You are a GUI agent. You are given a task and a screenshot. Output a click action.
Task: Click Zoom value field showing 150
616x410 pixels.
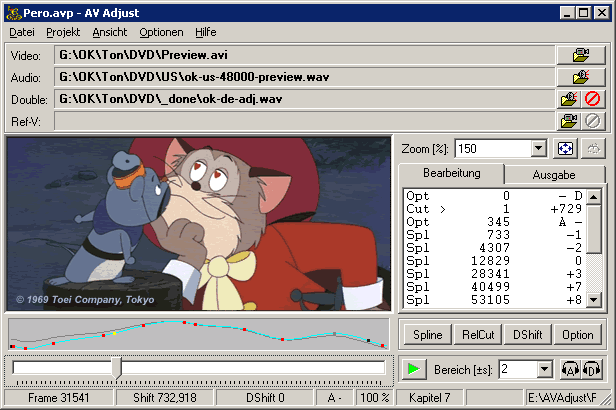(493, 149)
